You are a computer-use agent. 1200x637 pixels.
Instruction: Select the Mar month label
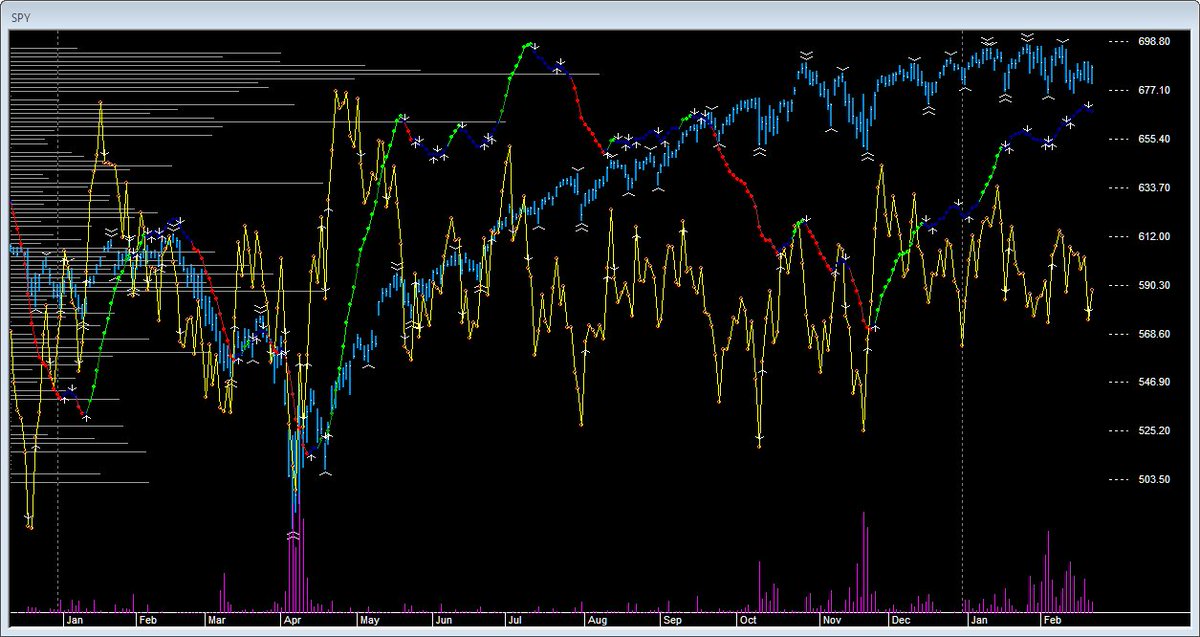(x=217, y=620)
